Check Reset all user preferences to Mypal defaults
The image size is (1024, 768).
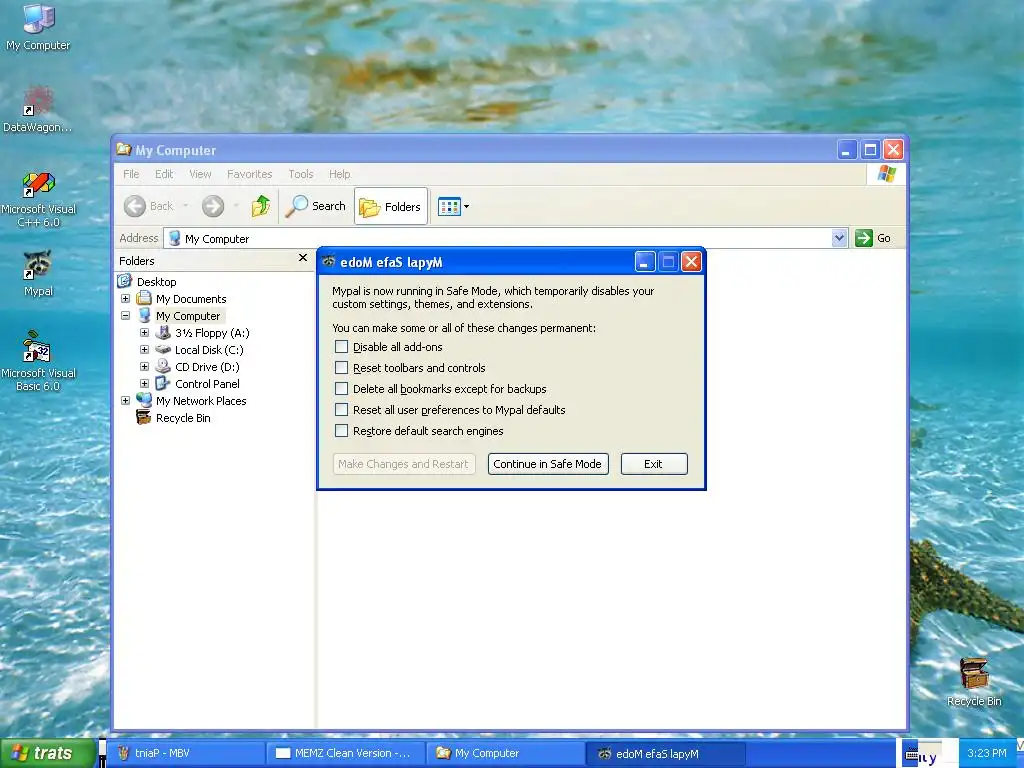341,409
